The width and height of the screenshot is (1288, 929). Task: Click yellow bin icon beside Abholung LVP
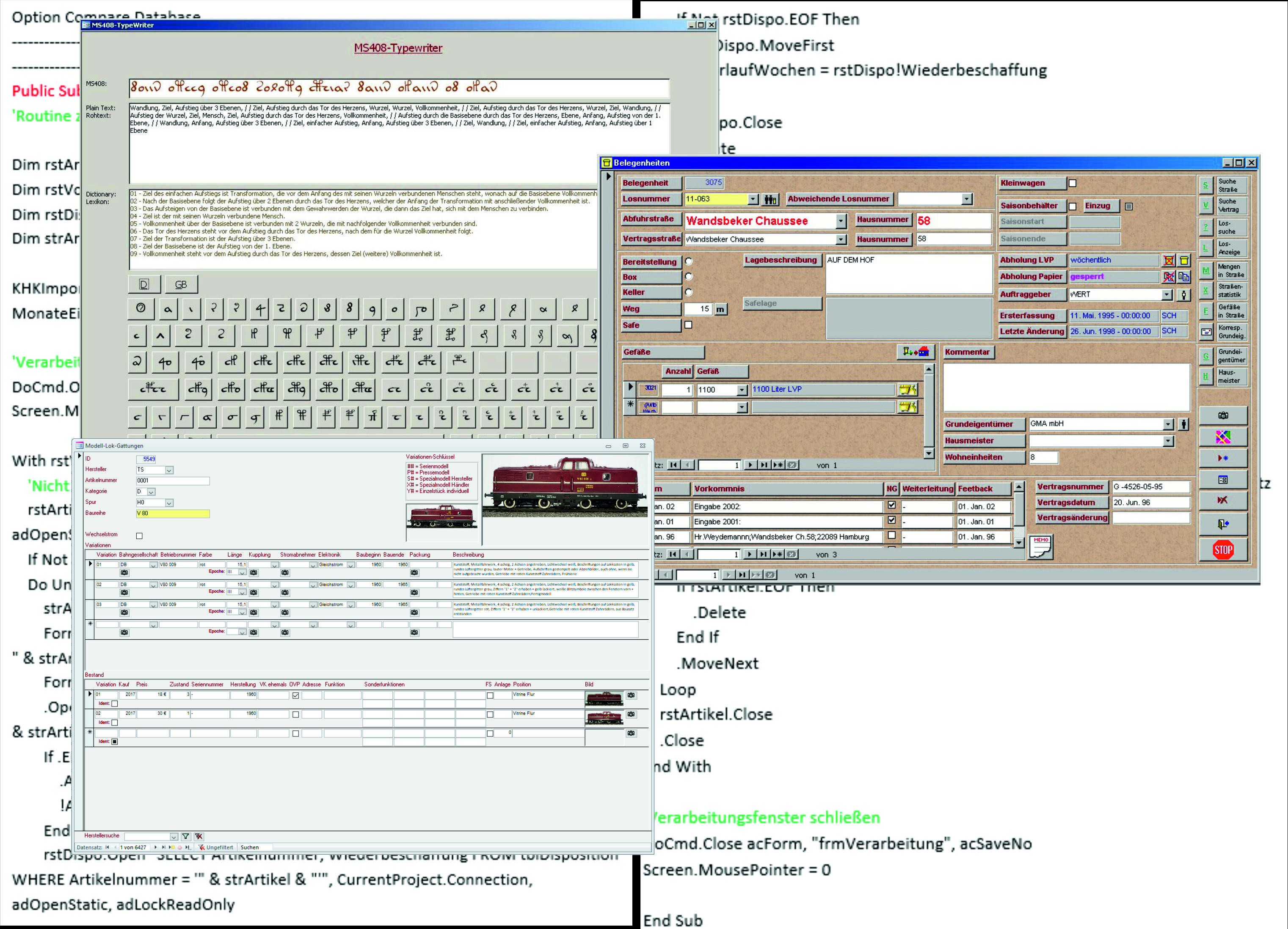click(1184, 261)
